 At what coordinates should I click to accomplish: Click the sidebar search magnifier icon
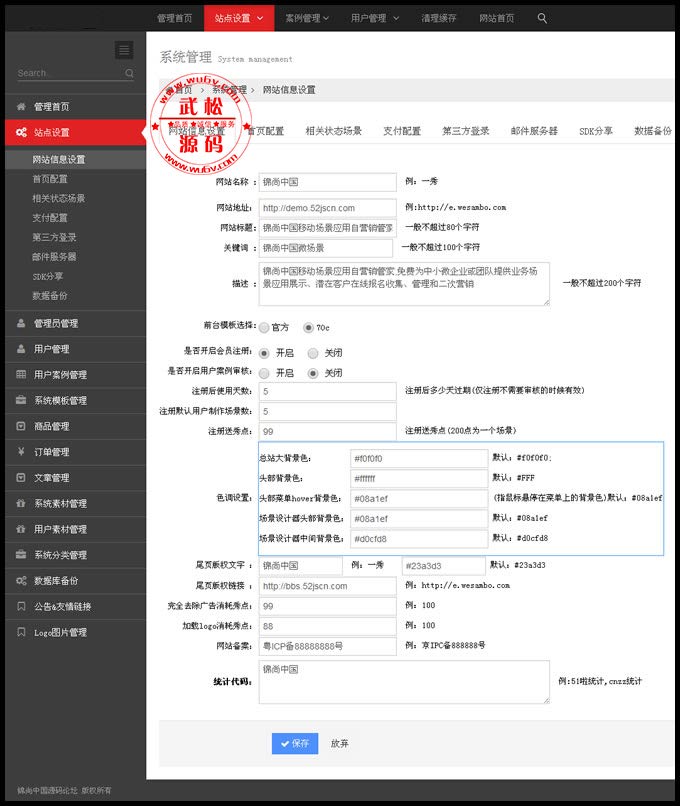click(130, 73)
